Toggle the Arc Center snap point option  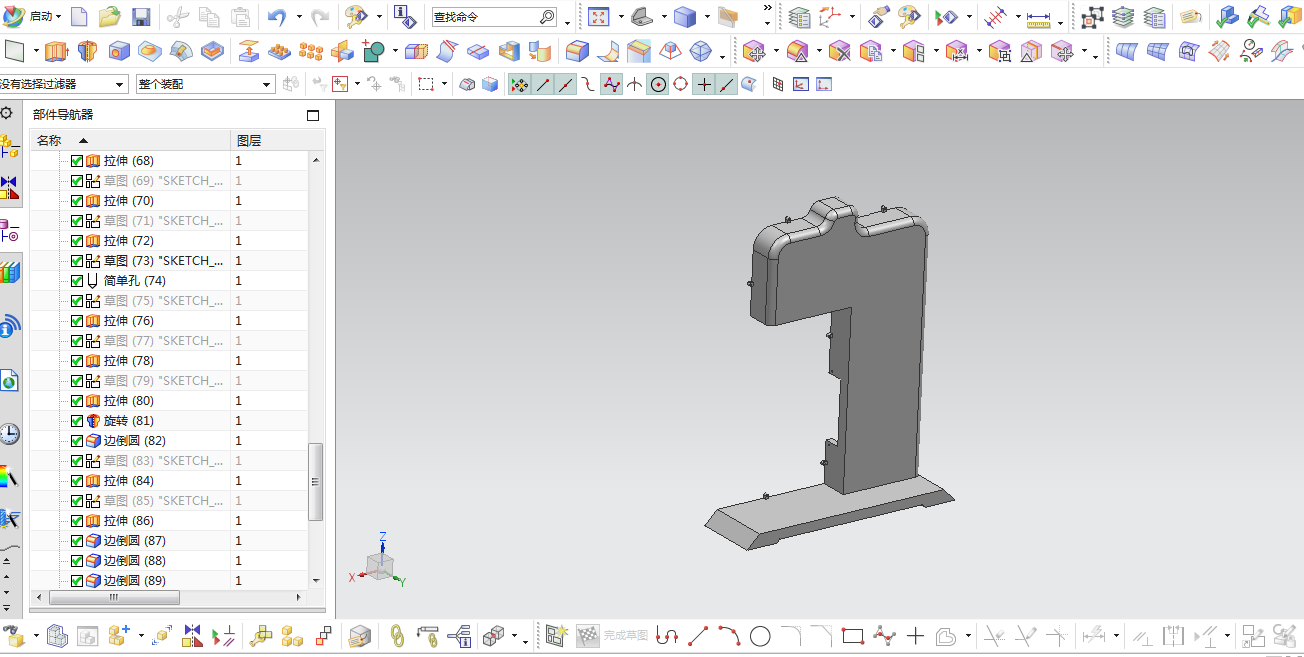point(658,85)
